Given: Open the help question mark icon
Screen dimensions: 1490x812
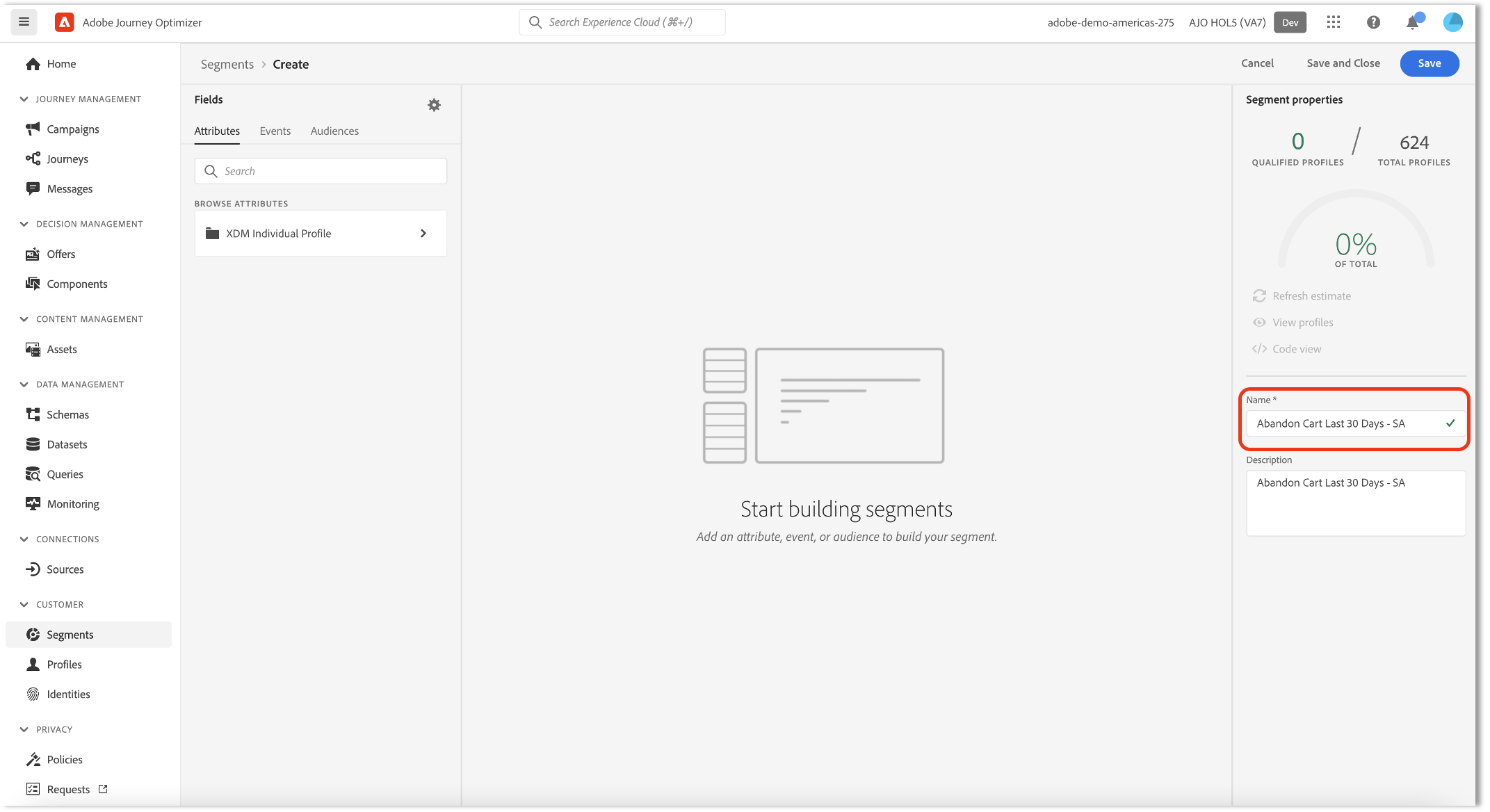Looking at the screenshot, I should point(1373,22).
